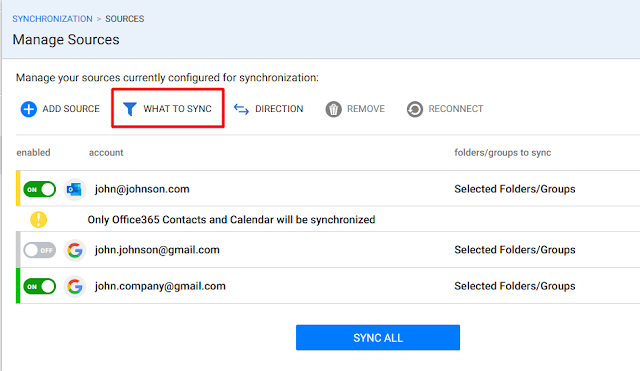Select the john.company@gmail.com account
640x371 pixels.
[160, 287]
